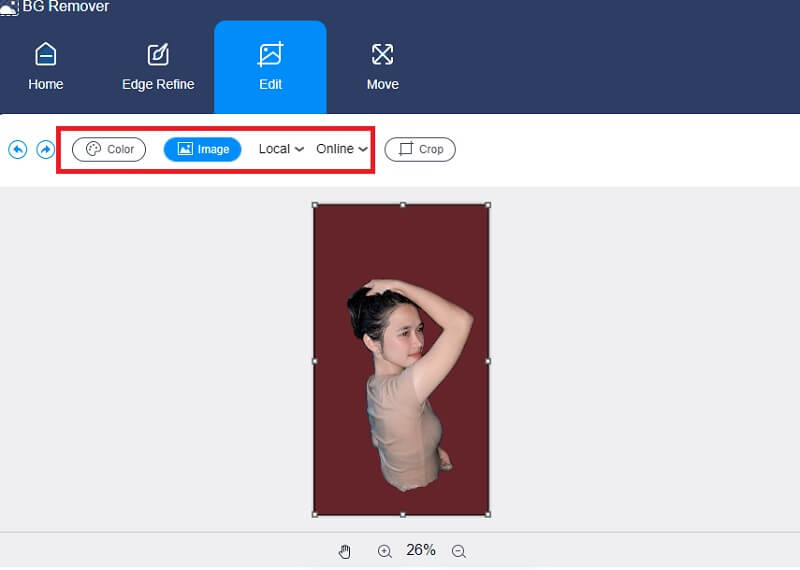Screen dimensions: 800x570
Task: Open the Home tab
Action: [46, 67]
